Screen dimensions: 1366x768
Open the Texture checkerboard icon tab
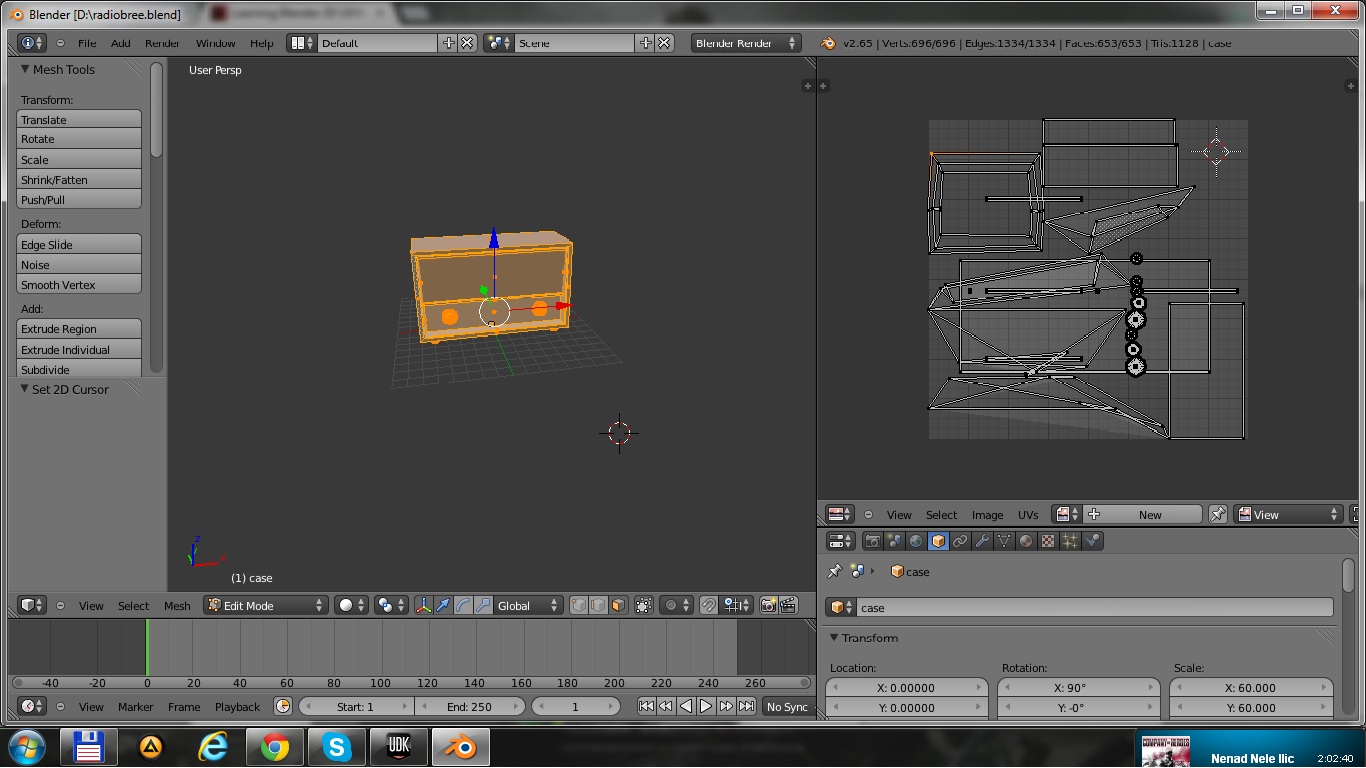1048,541
